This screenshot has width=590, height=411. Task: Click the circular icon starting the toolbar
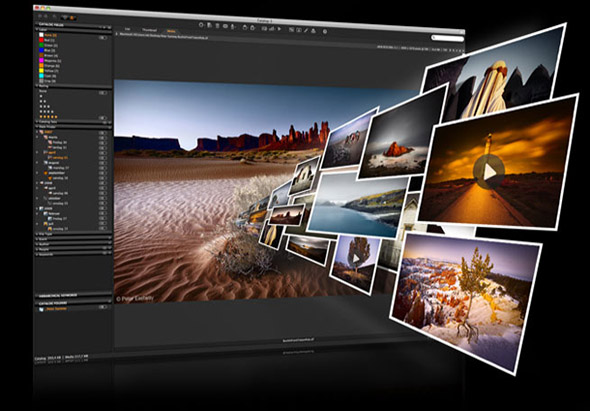[x=201, y=25]
